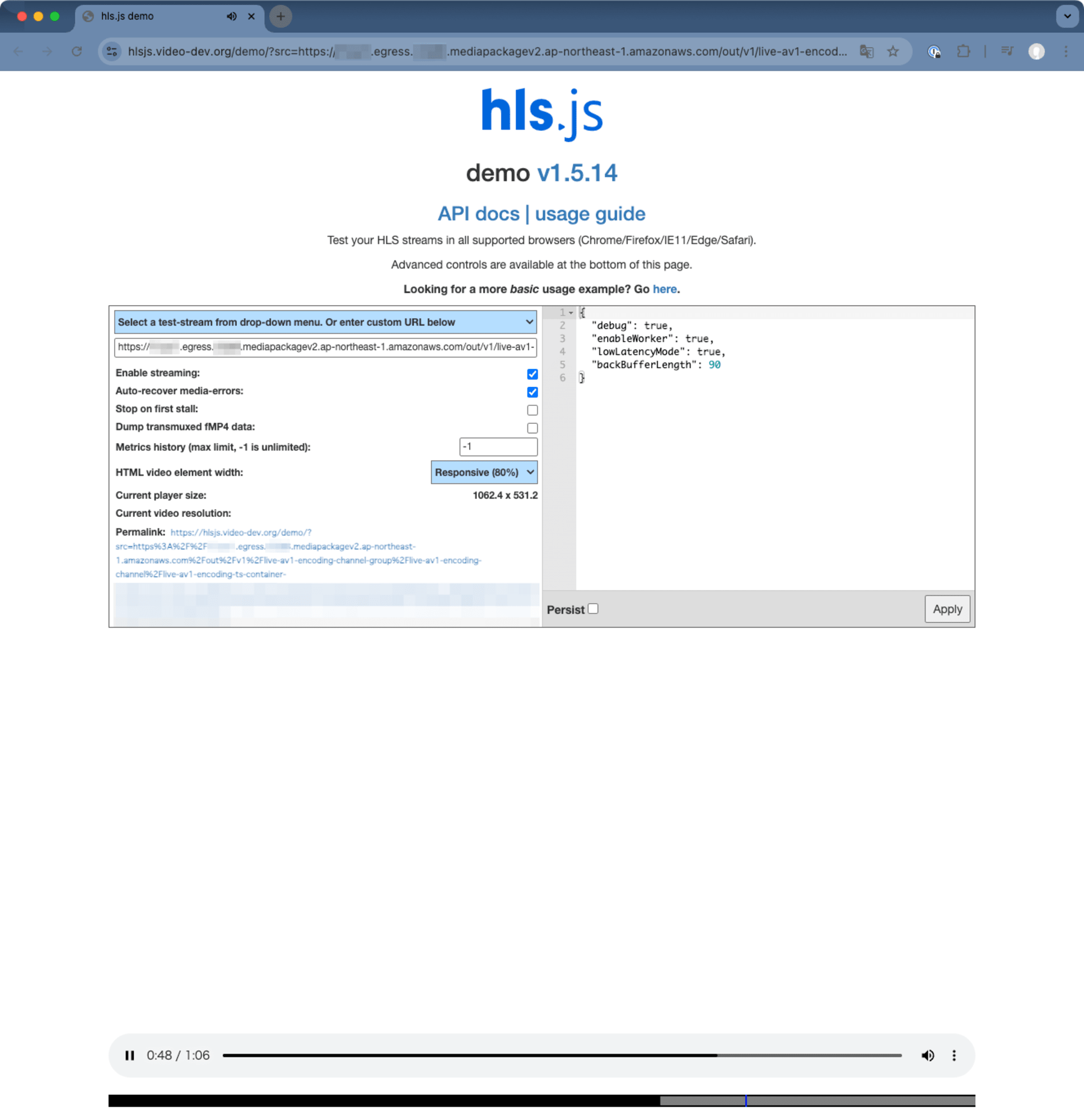Click the Apply config button
1084x1120 pixels.
click(x=947, y=609)
